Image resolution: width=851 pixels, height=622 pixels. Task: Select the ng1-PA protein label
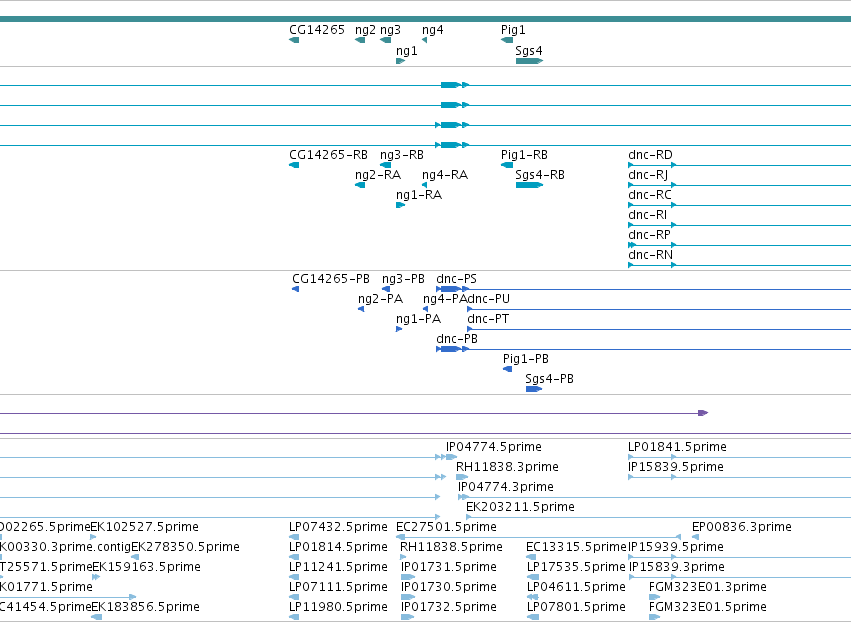418,319
